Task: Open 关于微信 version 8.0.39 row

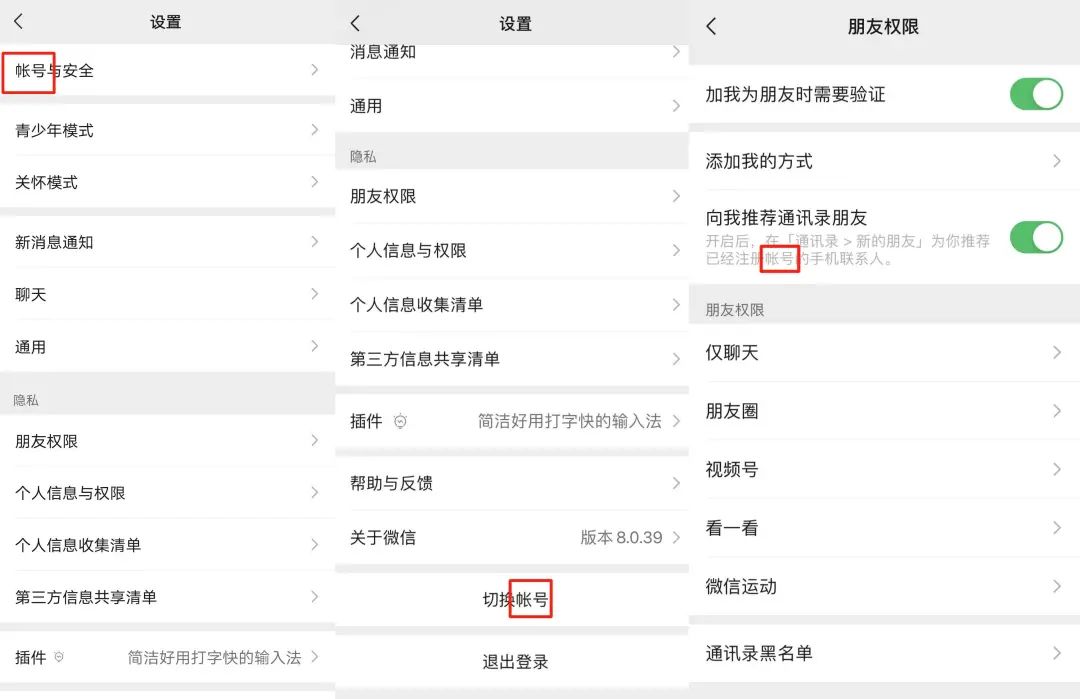Action: tap(512, 537)
